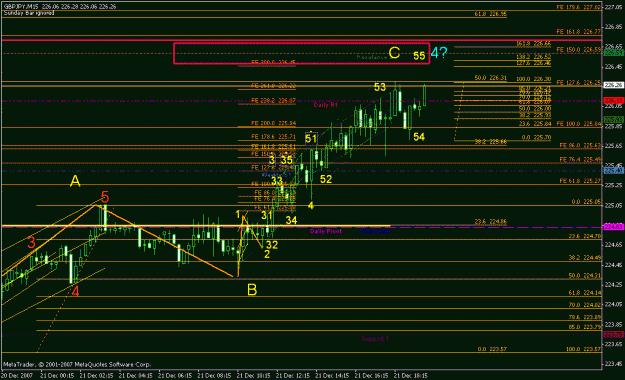The width and height of the screenshot is (625, 380).
Task: Click the 'Daily R1' level label
Action: [325, 105]
